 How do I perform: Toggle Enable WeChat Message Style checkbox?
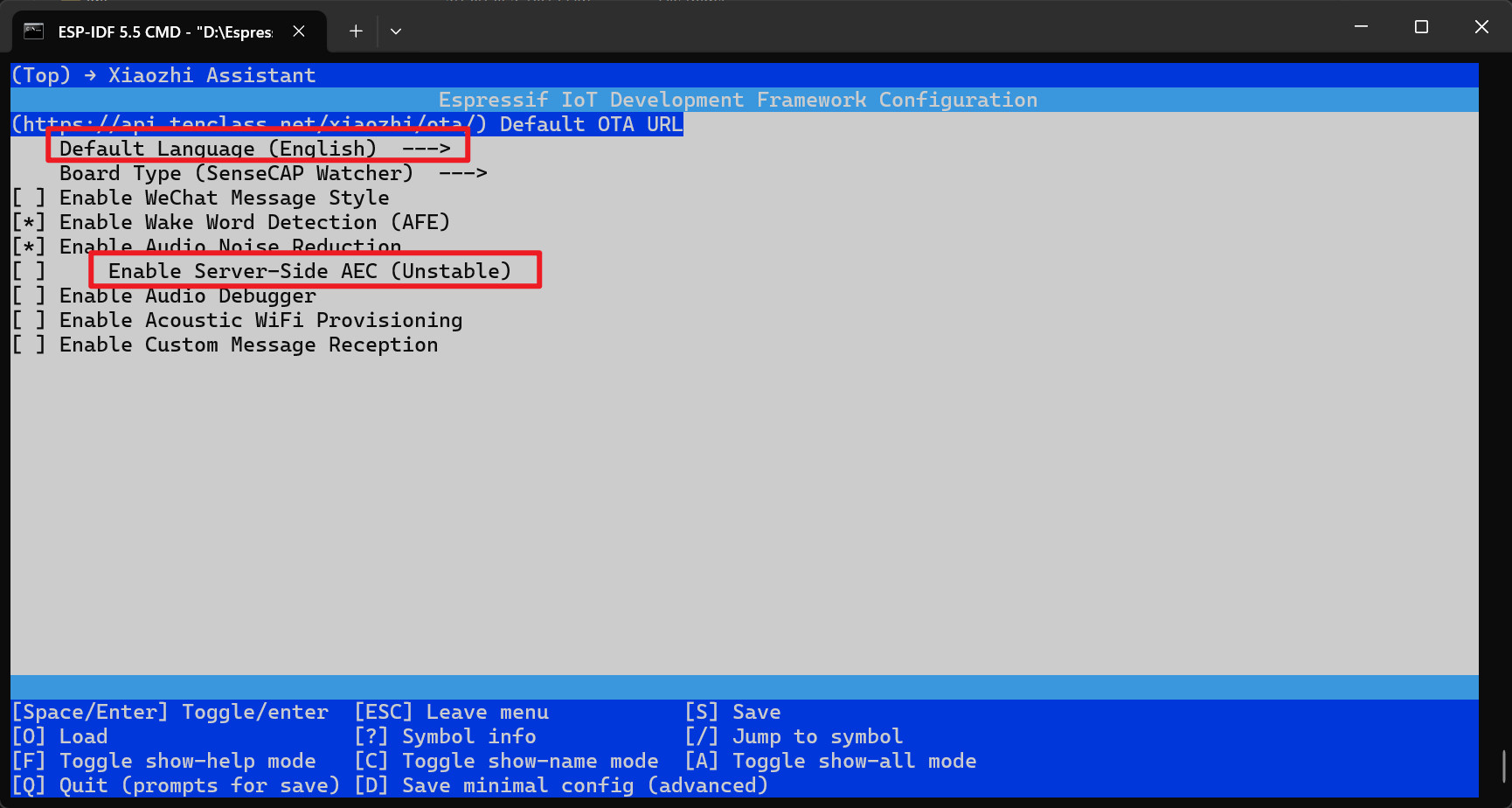point(28,199)
